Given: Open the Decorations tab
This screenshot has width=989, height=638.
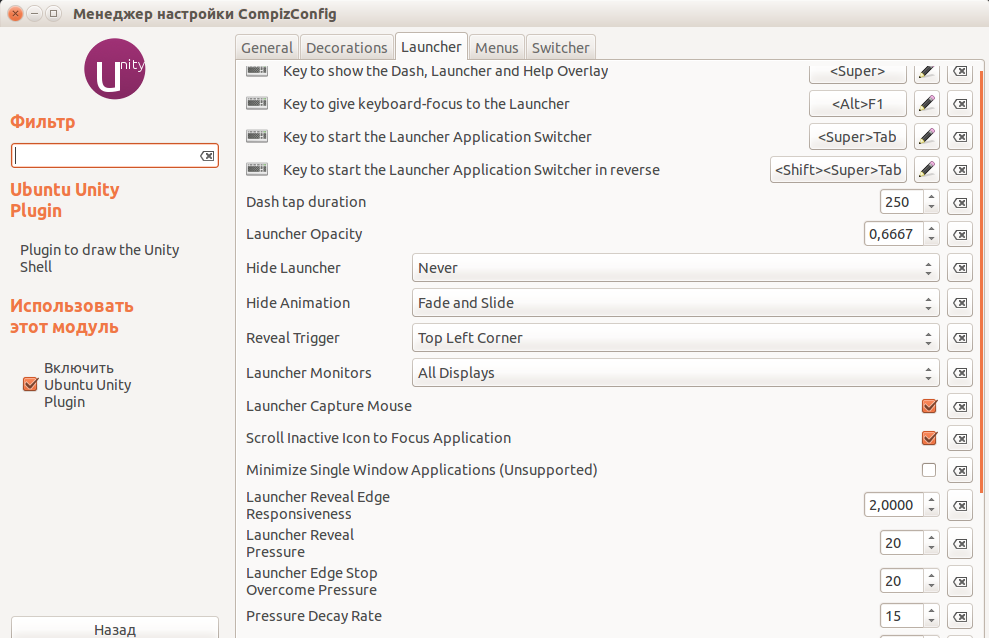Looking at the screenshot, I should (346, 47).
